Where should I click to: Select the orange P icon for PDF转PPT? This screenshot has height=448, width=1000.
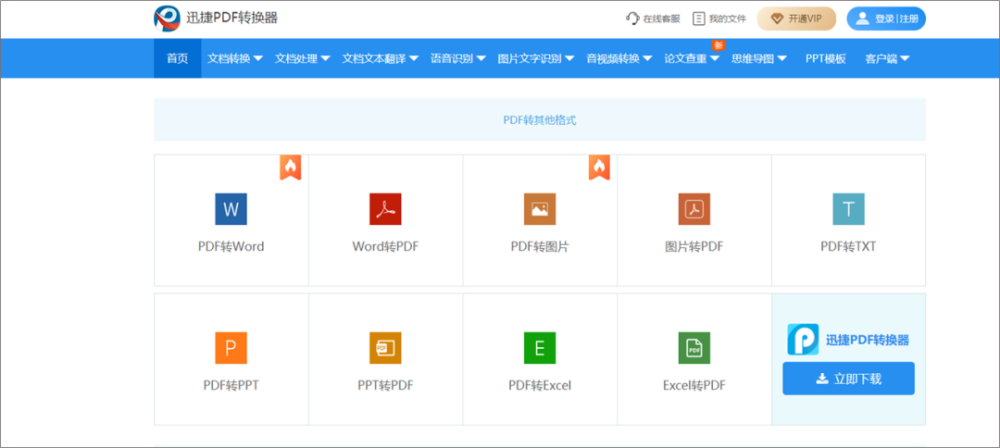click(231, 348)
